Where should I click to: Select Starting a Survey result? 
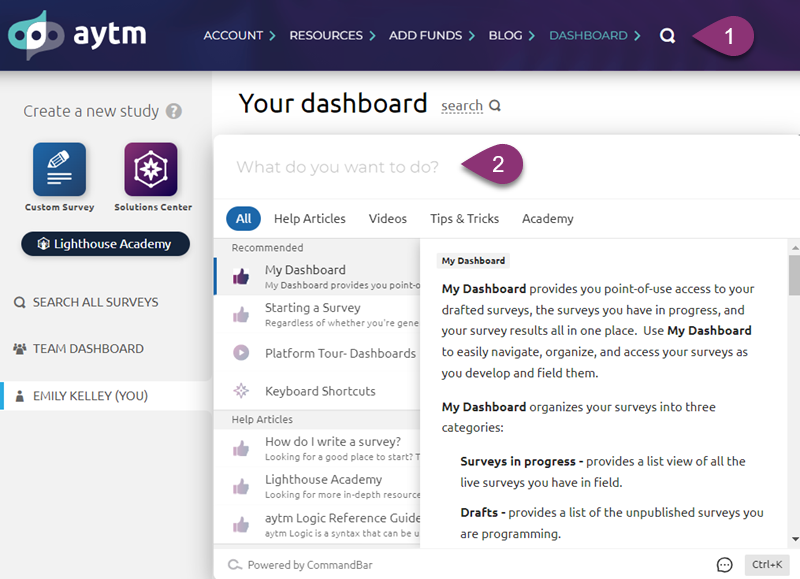pos(317,314)
